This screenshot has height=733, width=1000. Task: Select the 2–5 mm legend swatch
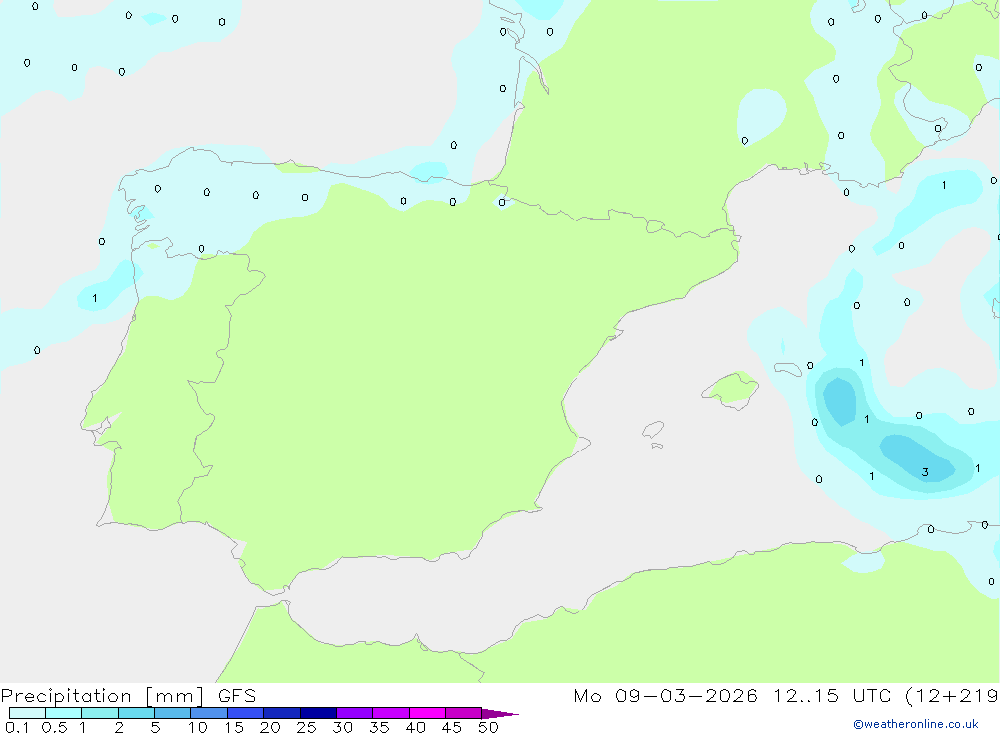pyautogui.click(x=136, y=713)
